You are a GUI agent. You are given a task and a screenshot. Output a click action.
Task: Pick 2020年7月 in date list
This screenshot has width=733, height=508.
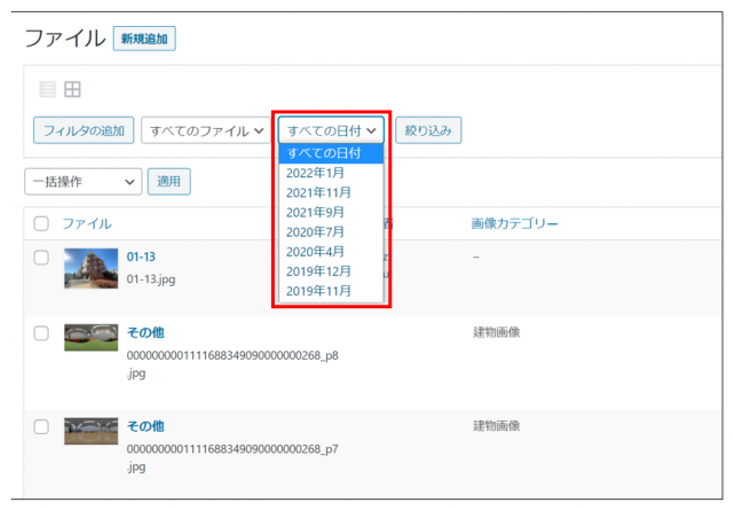click(316, 231)
